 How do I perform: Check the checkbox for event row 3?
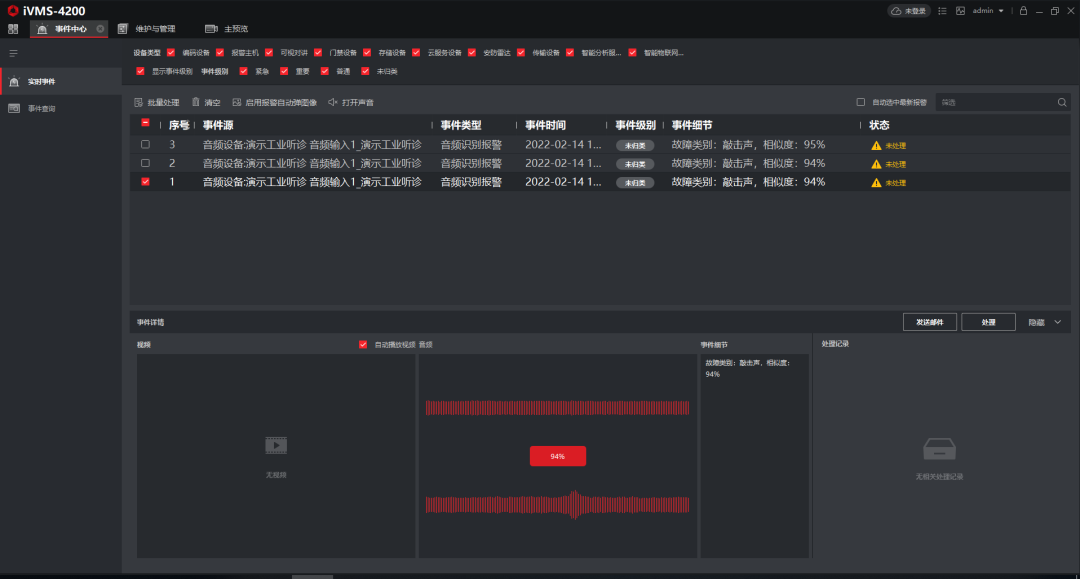click(x=146, y=145)
